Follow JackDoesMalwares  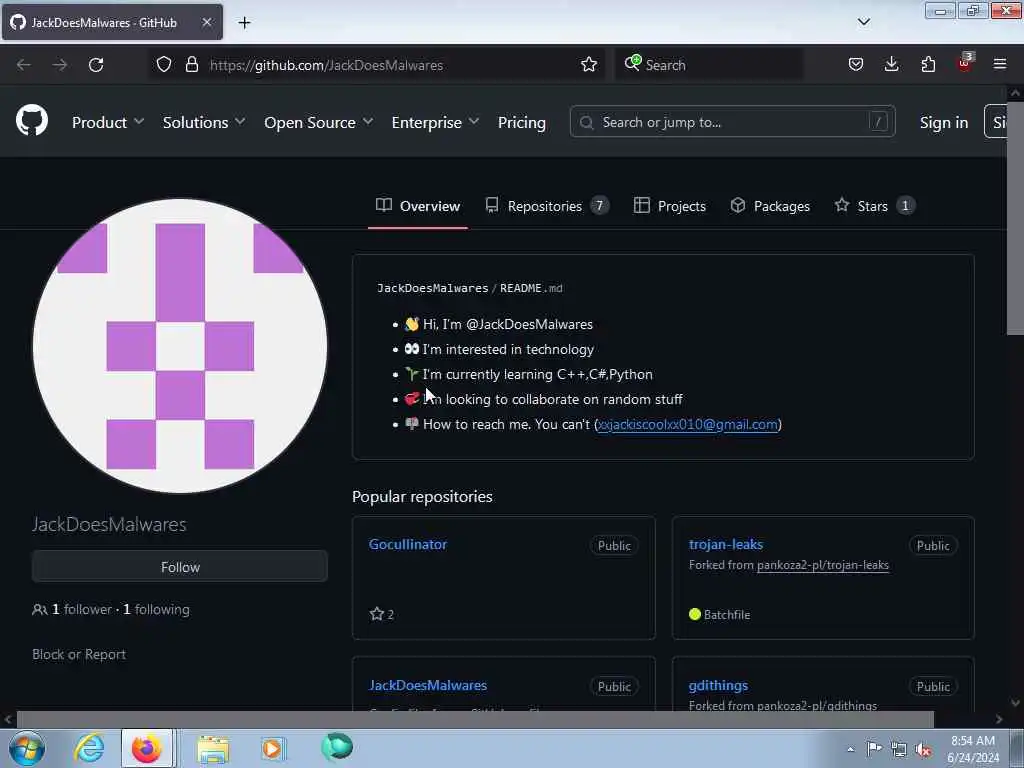pos(180,566)
